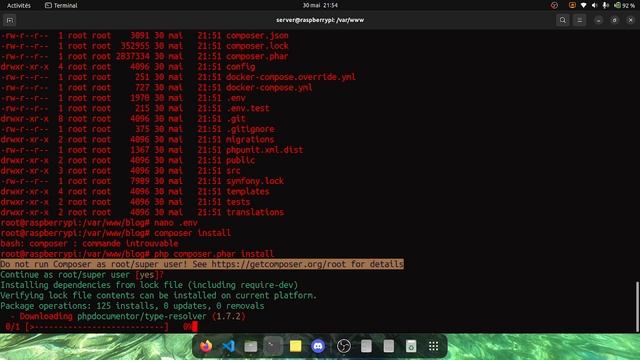
Task: Show the applications grid
Action: (x=433, y=346)
